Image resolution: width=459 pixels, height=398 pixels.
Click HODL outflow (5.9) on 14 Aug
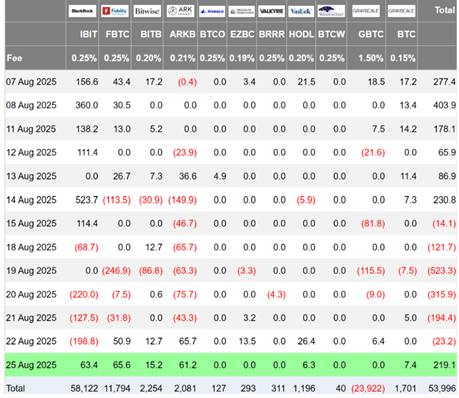[306, 200]
